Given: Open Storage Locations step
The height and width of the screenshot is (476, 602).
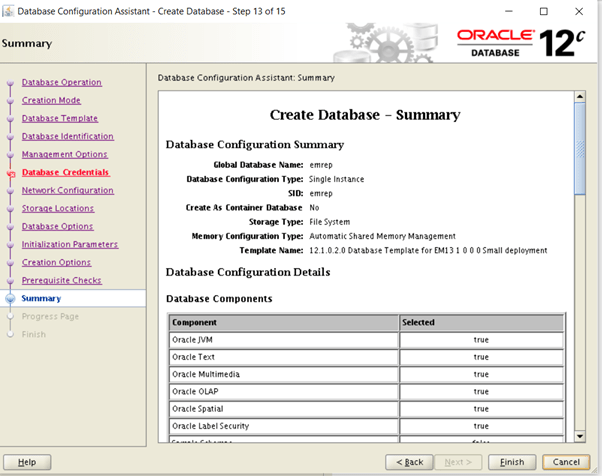Looking at the screenshot, I should (x=57, y=208).
